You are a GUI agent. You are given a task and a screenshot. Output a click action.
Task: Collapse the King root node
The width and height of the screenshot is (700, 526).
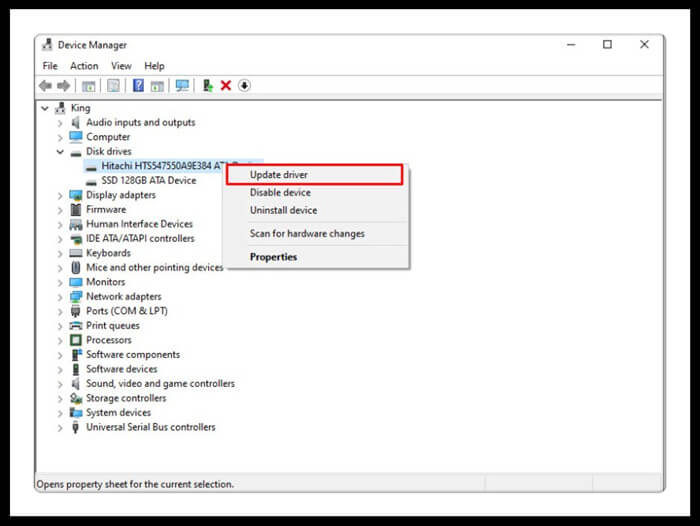click(x=45, y=108)
